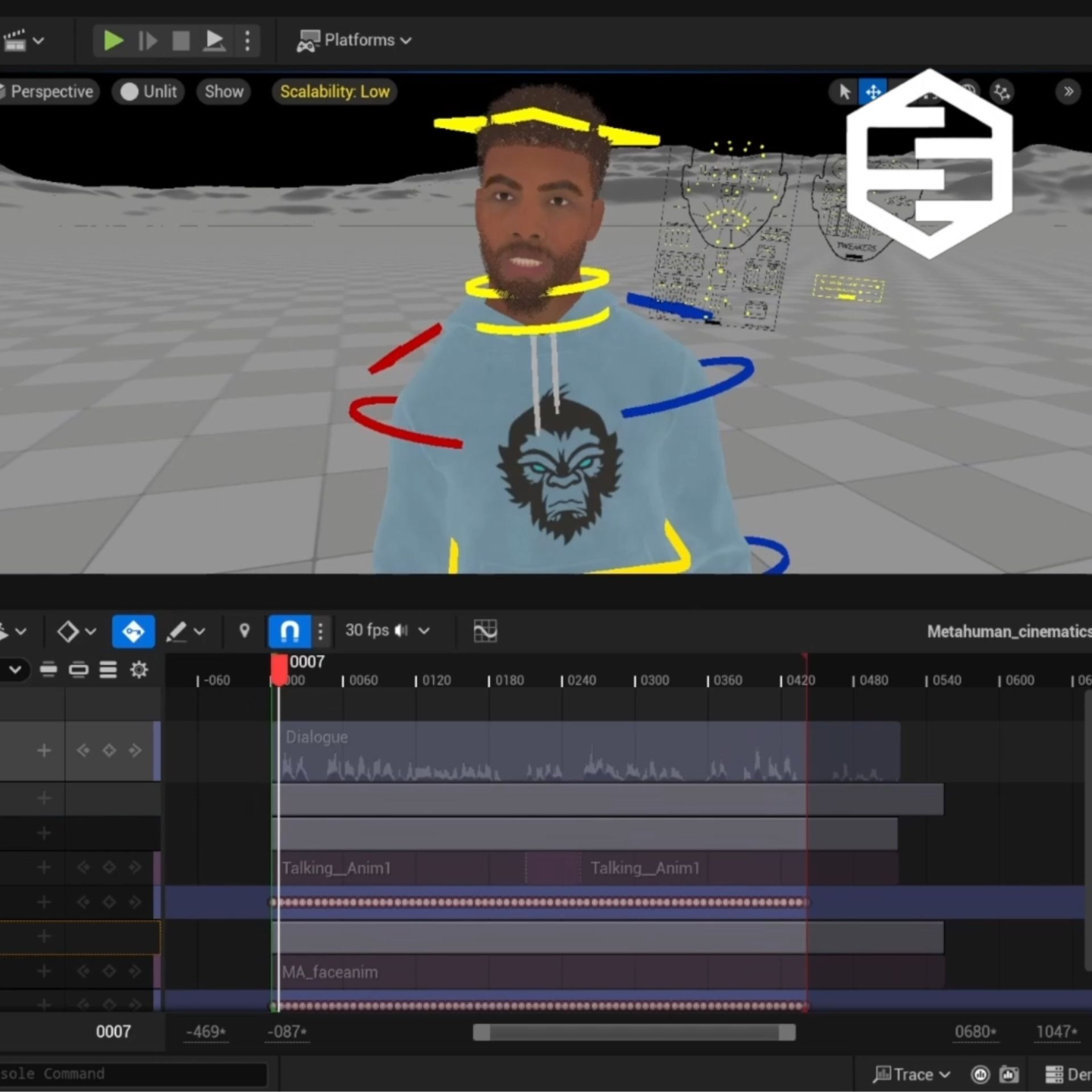Expand the viewport toolbar double chevron
1092x1092 pixels.
click(x=1068, y=92)
